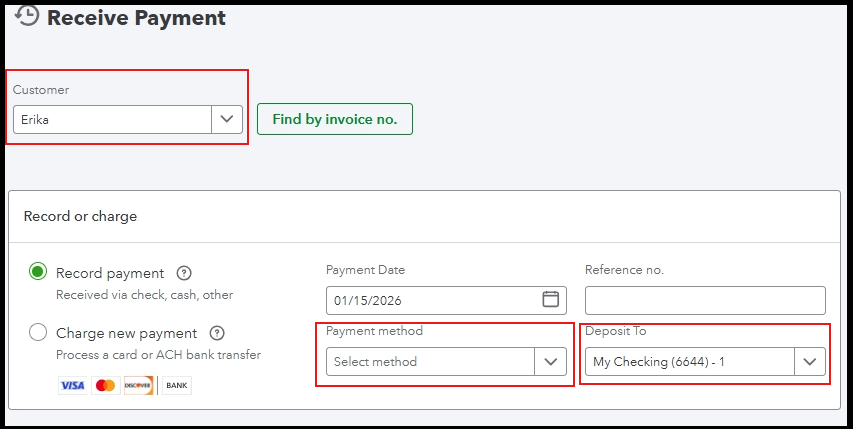The width and height of the screenshot is (853, 429).
Task: Expand the Customer dropdown arrow
Action: 227,119
